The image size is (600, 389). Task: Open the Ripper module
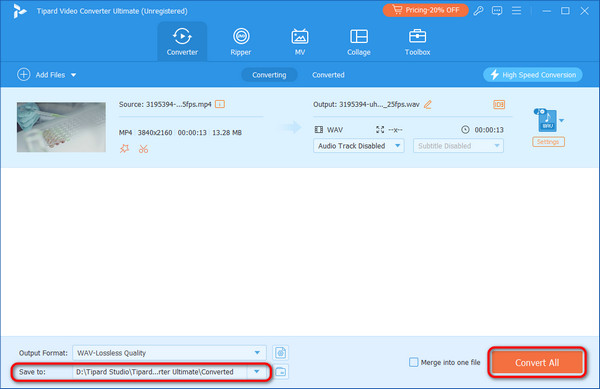241,42
